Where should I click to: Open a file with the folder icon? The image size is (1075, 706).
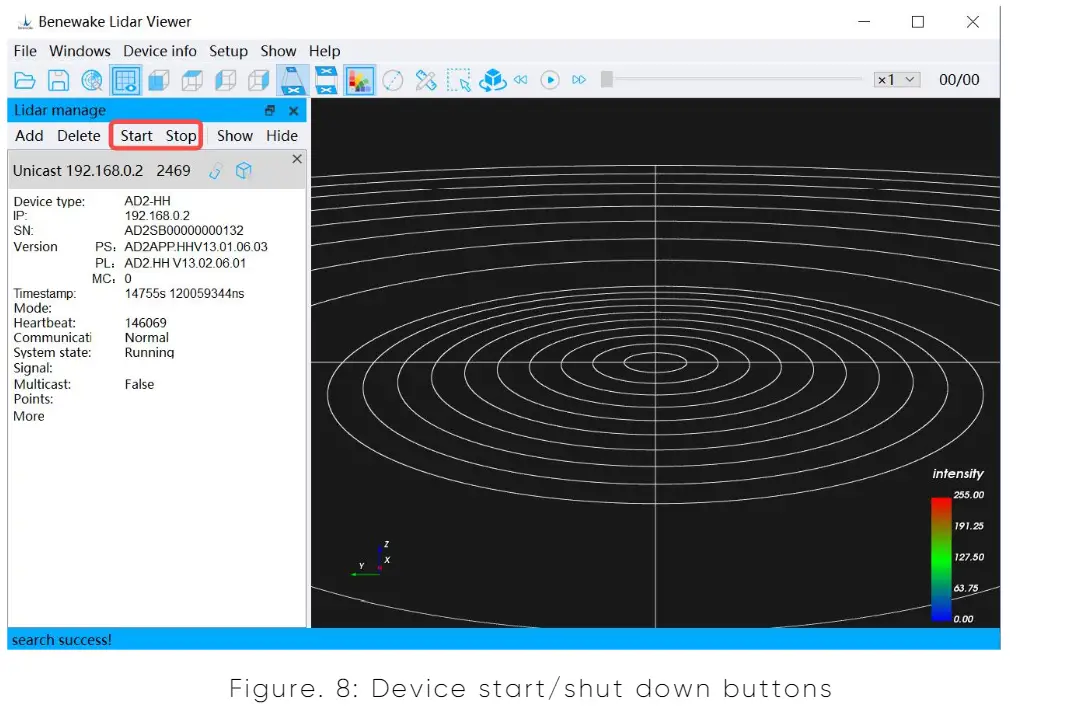point(25,80)
